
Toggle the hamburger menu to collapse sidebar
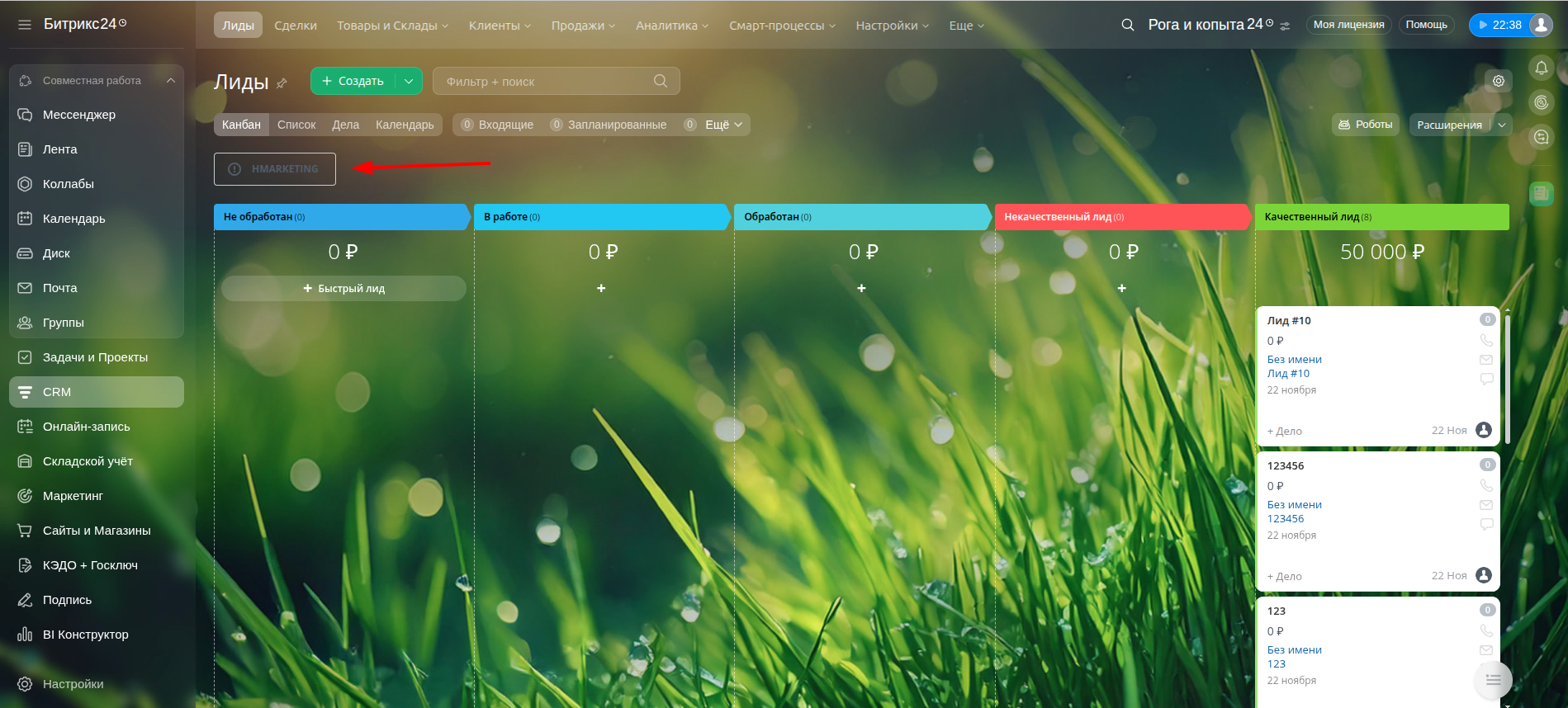[x=25, y=25]
